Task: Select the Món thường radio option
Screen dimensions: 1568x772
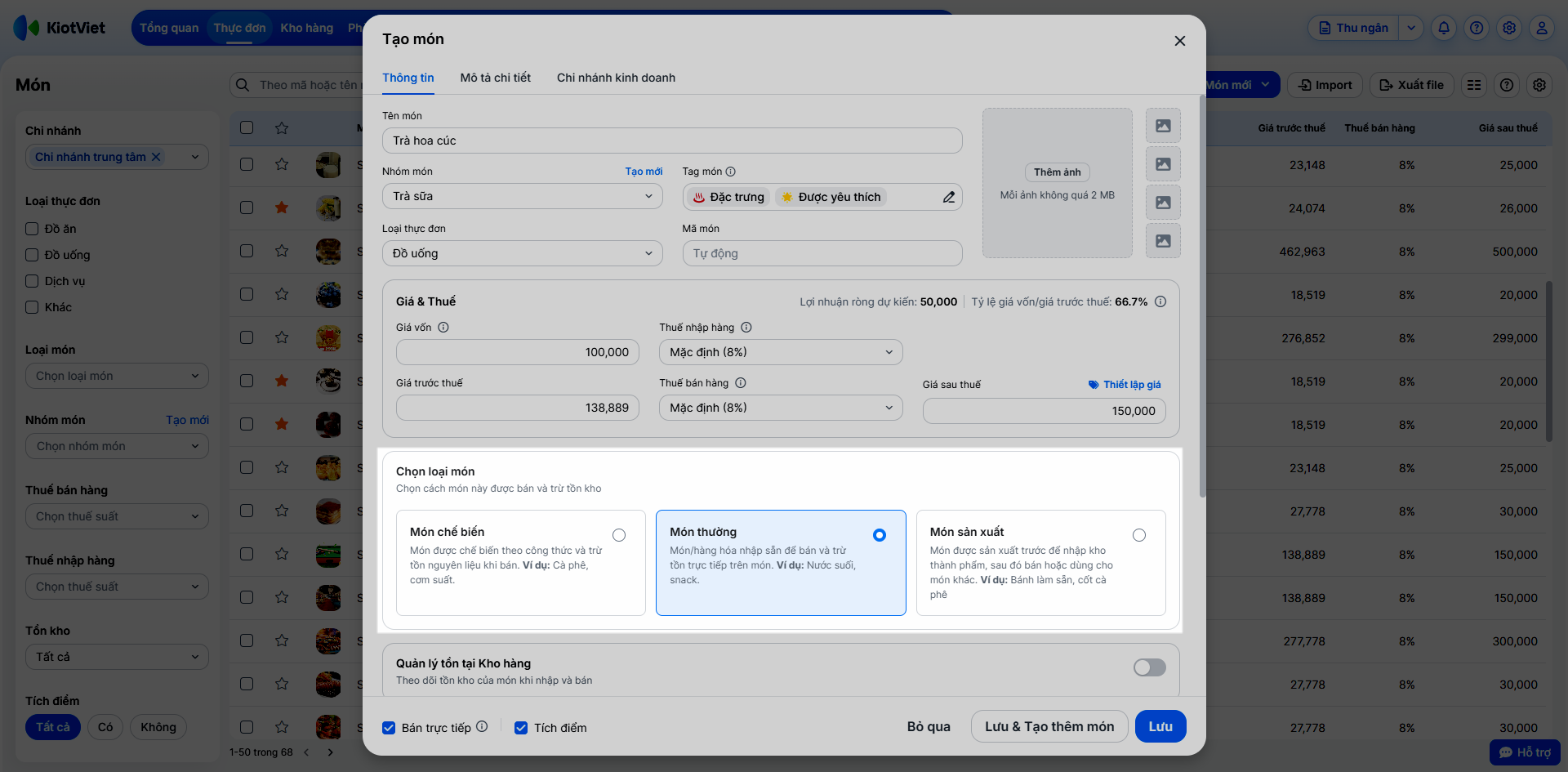Action: tap(880, 535)
